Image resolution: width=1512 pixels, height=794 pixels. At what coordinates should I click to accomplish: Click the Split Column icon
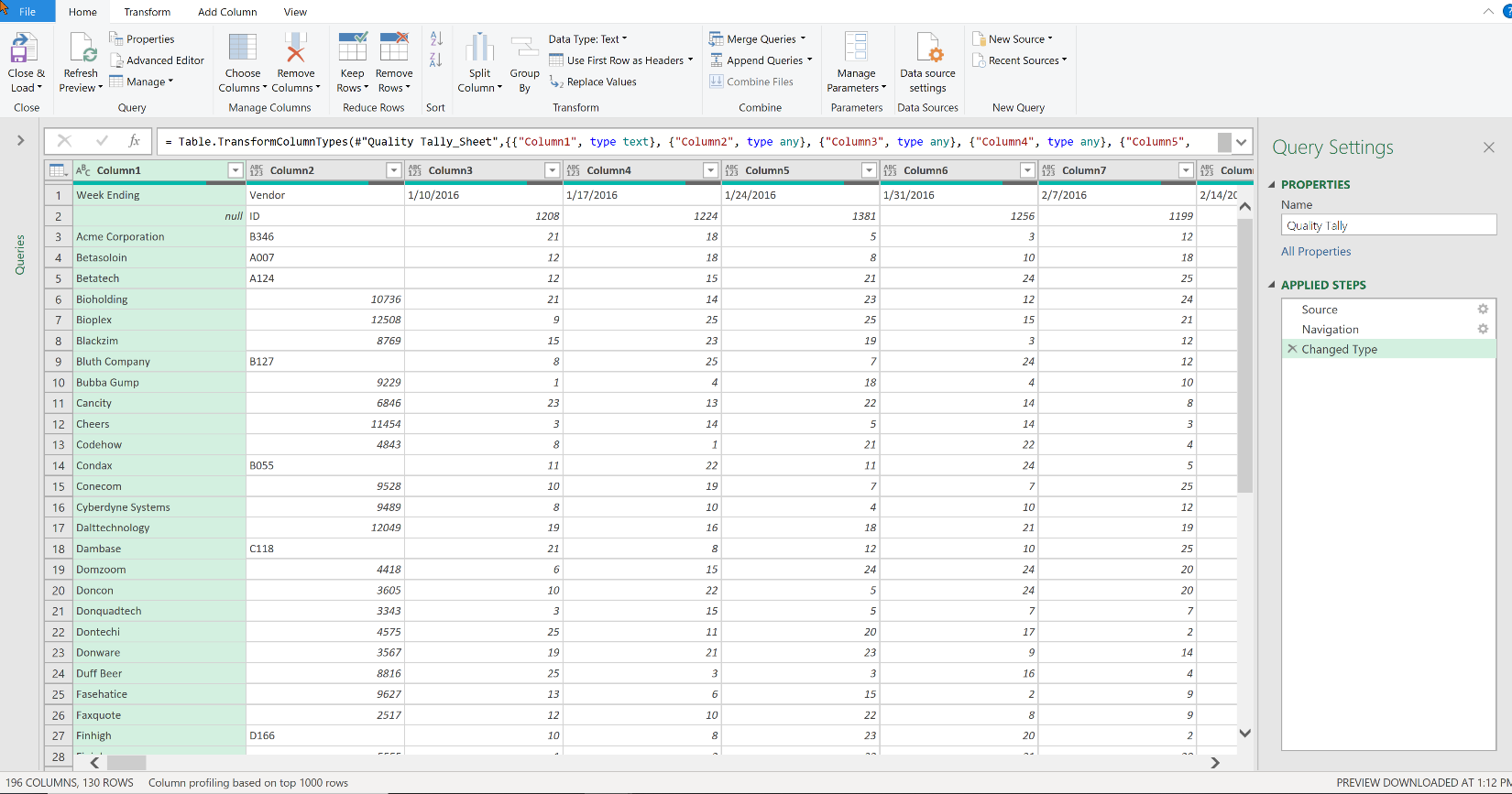(479, 48)
